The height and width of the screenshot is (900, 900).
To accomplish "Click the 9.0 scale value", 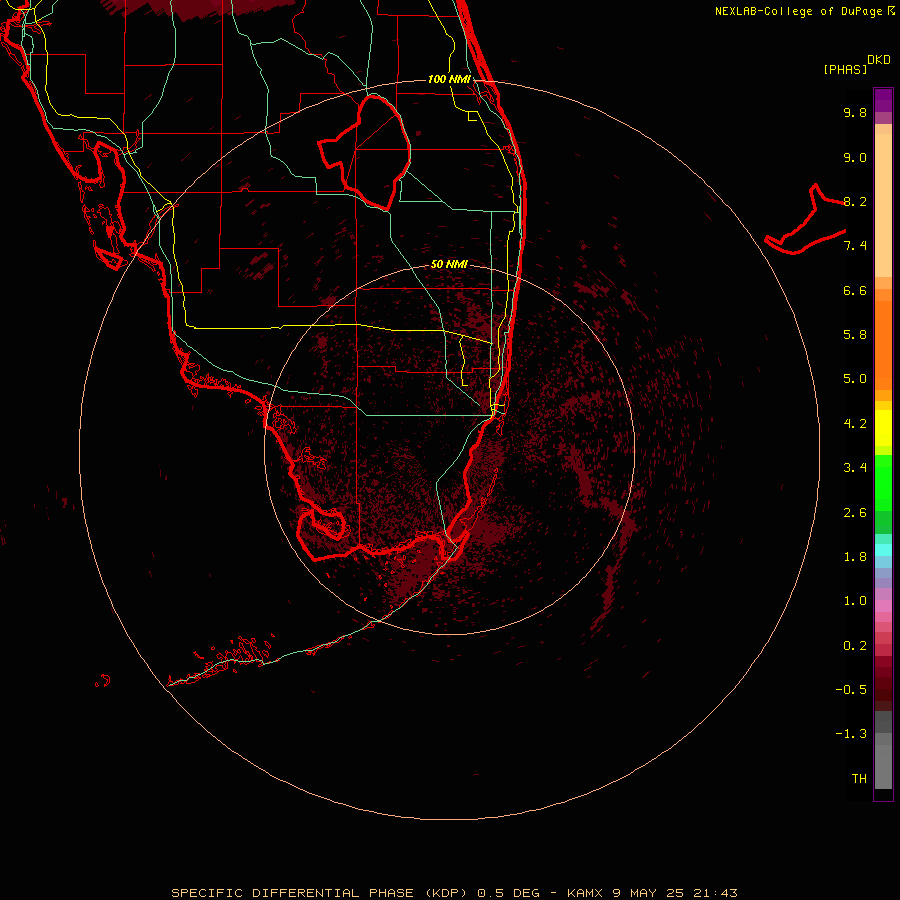I will [855, 157].
